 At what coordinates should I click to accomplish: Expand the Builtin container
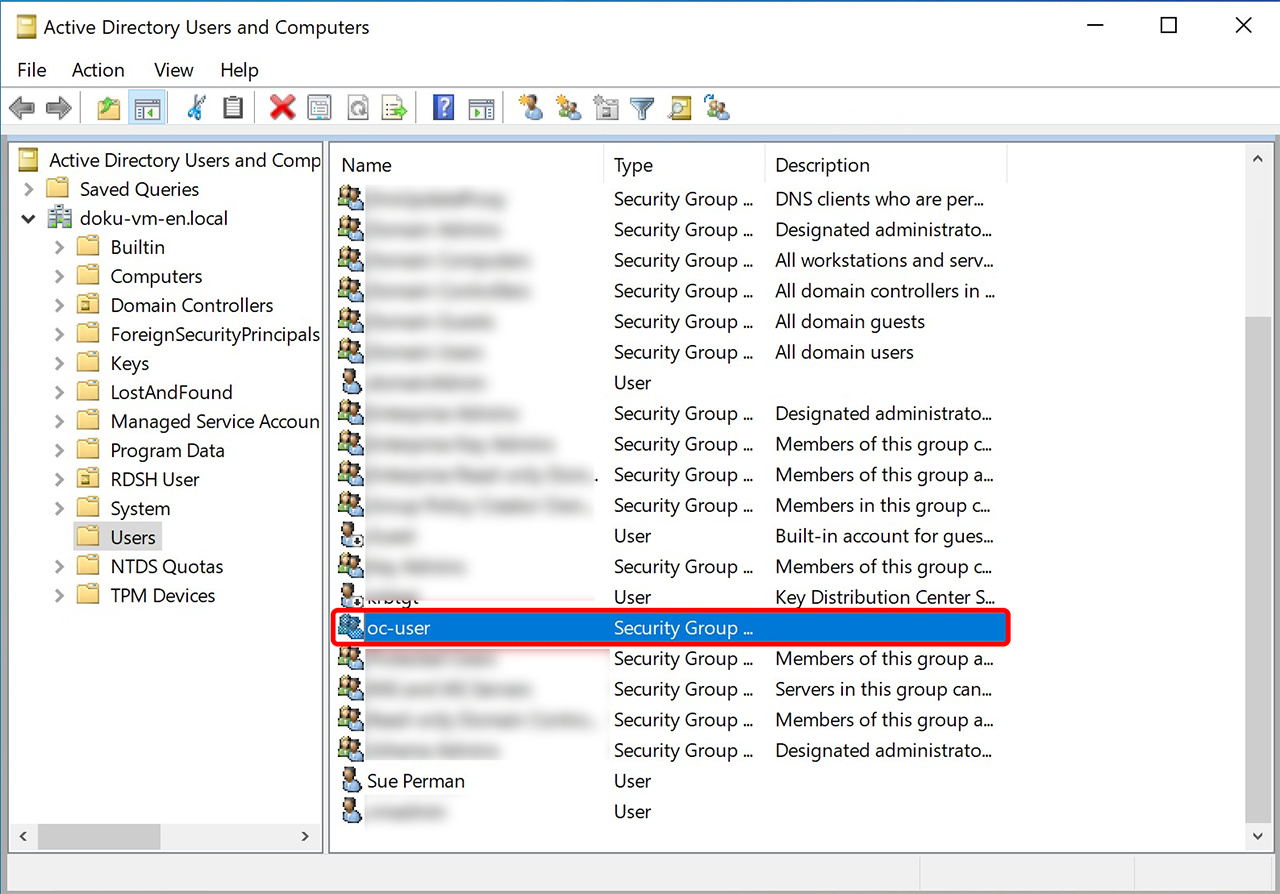click(59, 247)
